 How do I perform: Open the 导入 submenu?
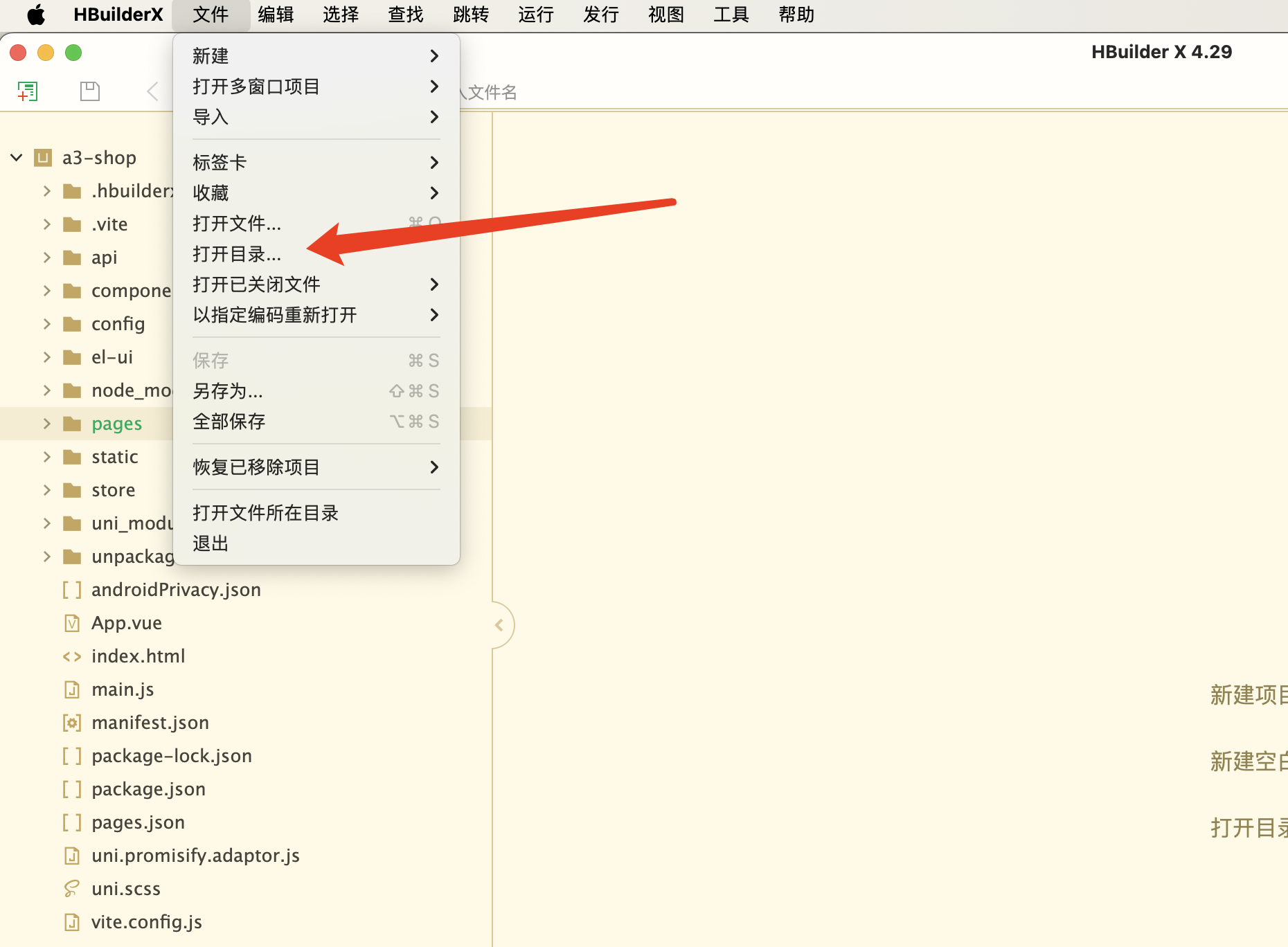point(316,117)
